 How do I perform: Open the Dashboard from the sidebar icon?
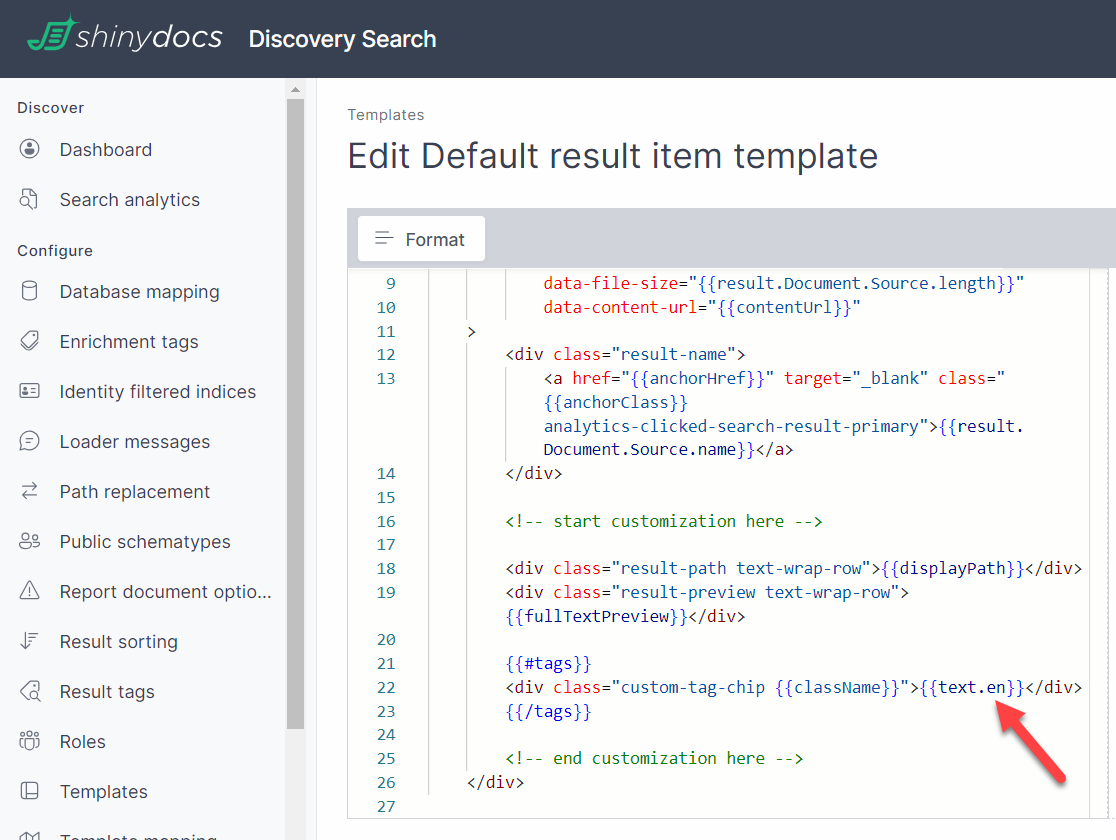click(30, 149)
